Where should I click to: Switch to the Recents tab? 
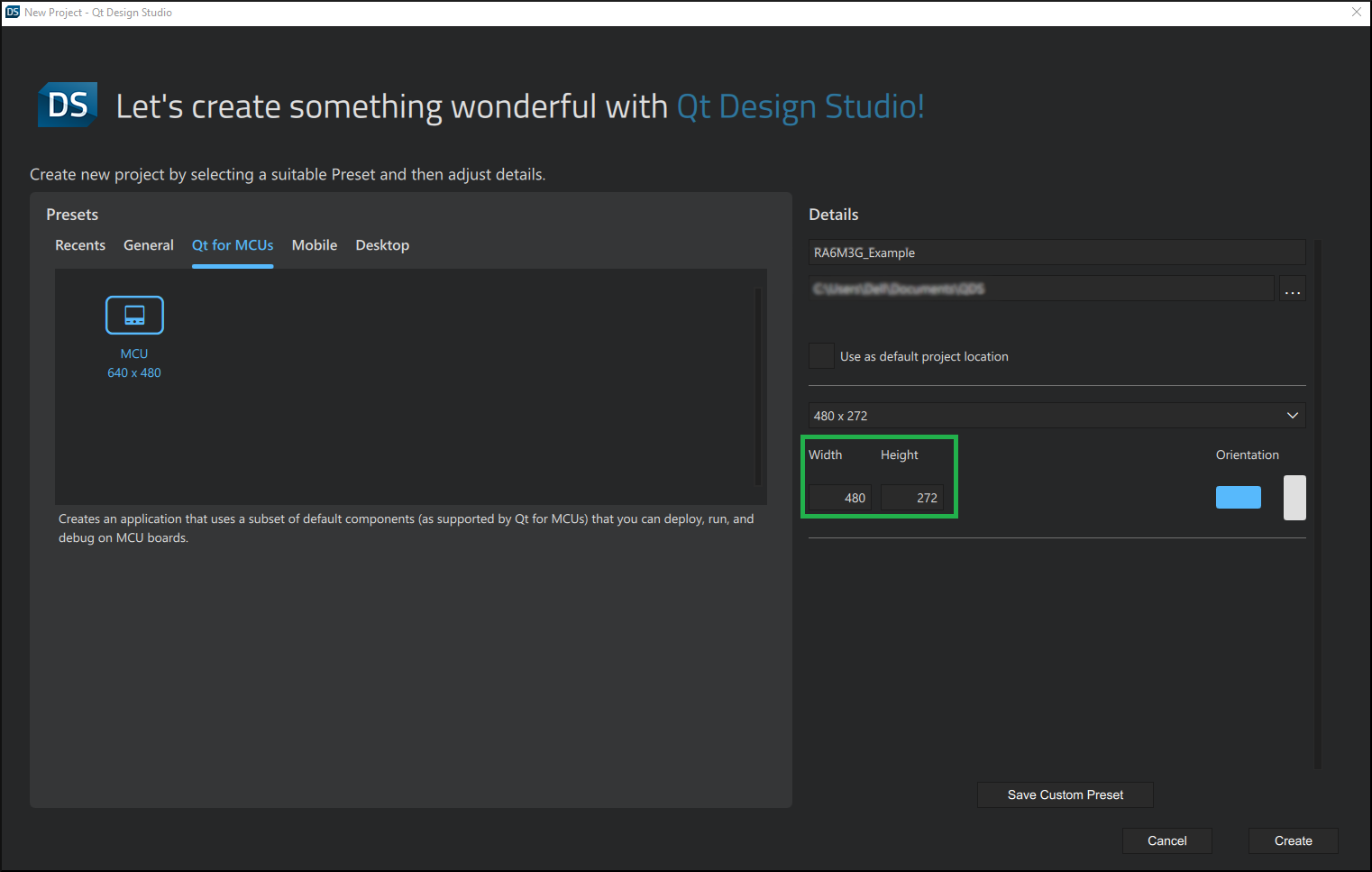point(80,245)
